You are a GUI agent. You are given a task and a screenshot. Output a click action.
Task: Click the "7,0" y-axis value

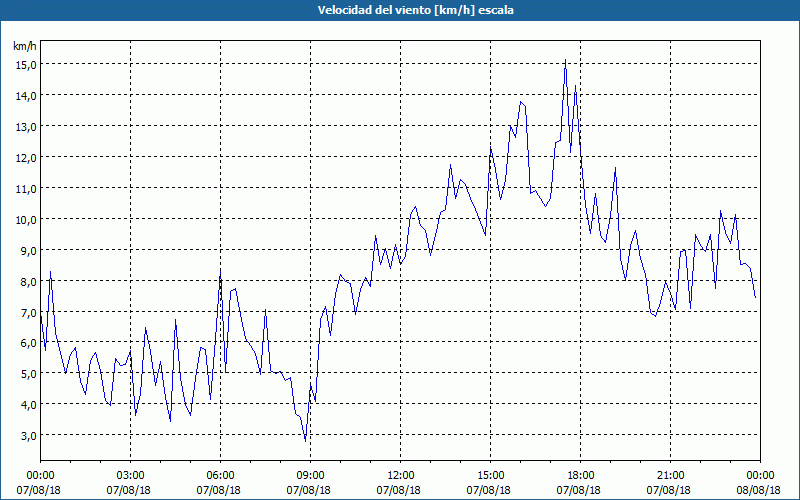(28, 312)
